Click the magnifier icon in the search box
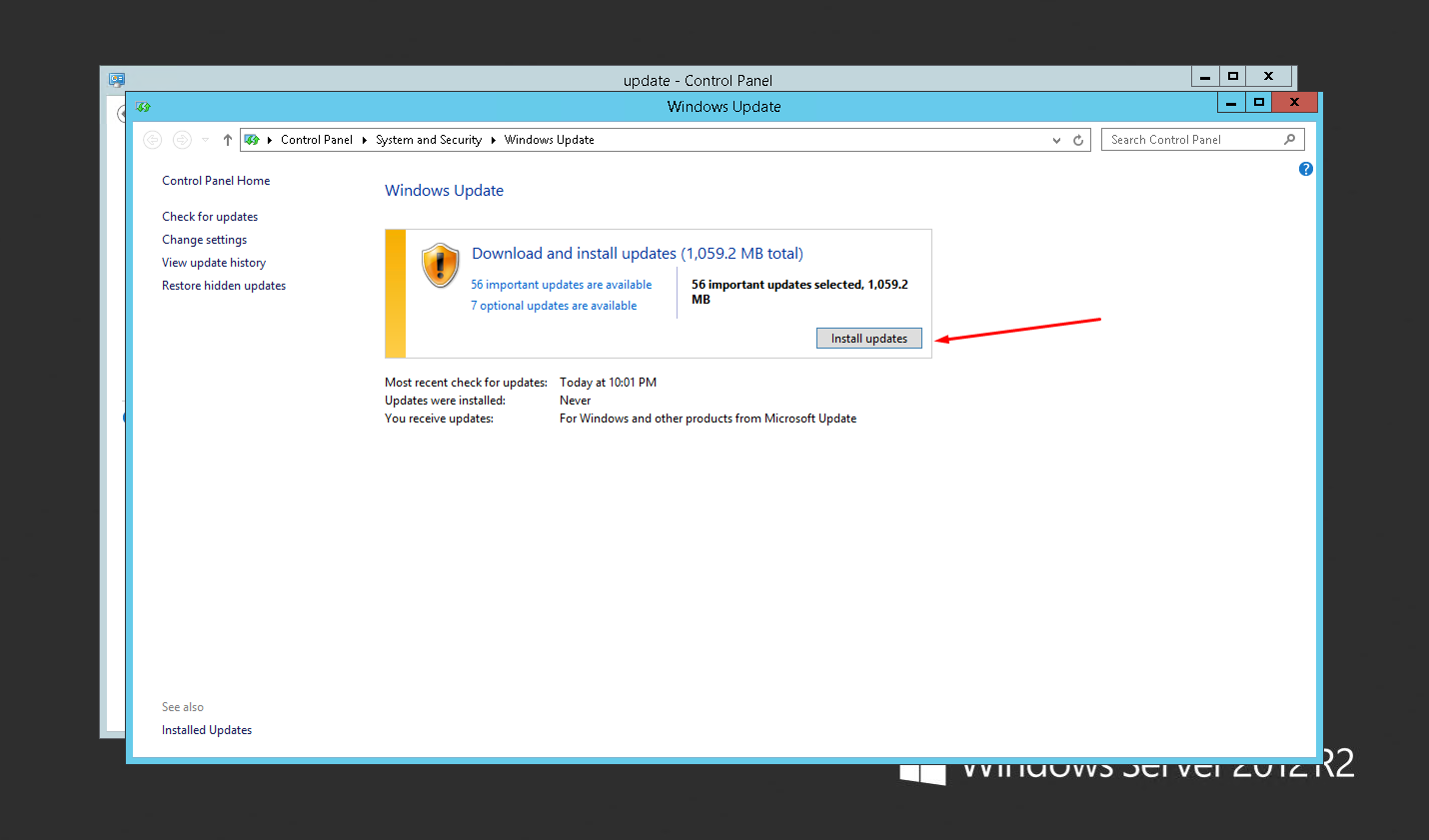Image resolution: width=1429 pixels, height=840 pixels. 1289,140
